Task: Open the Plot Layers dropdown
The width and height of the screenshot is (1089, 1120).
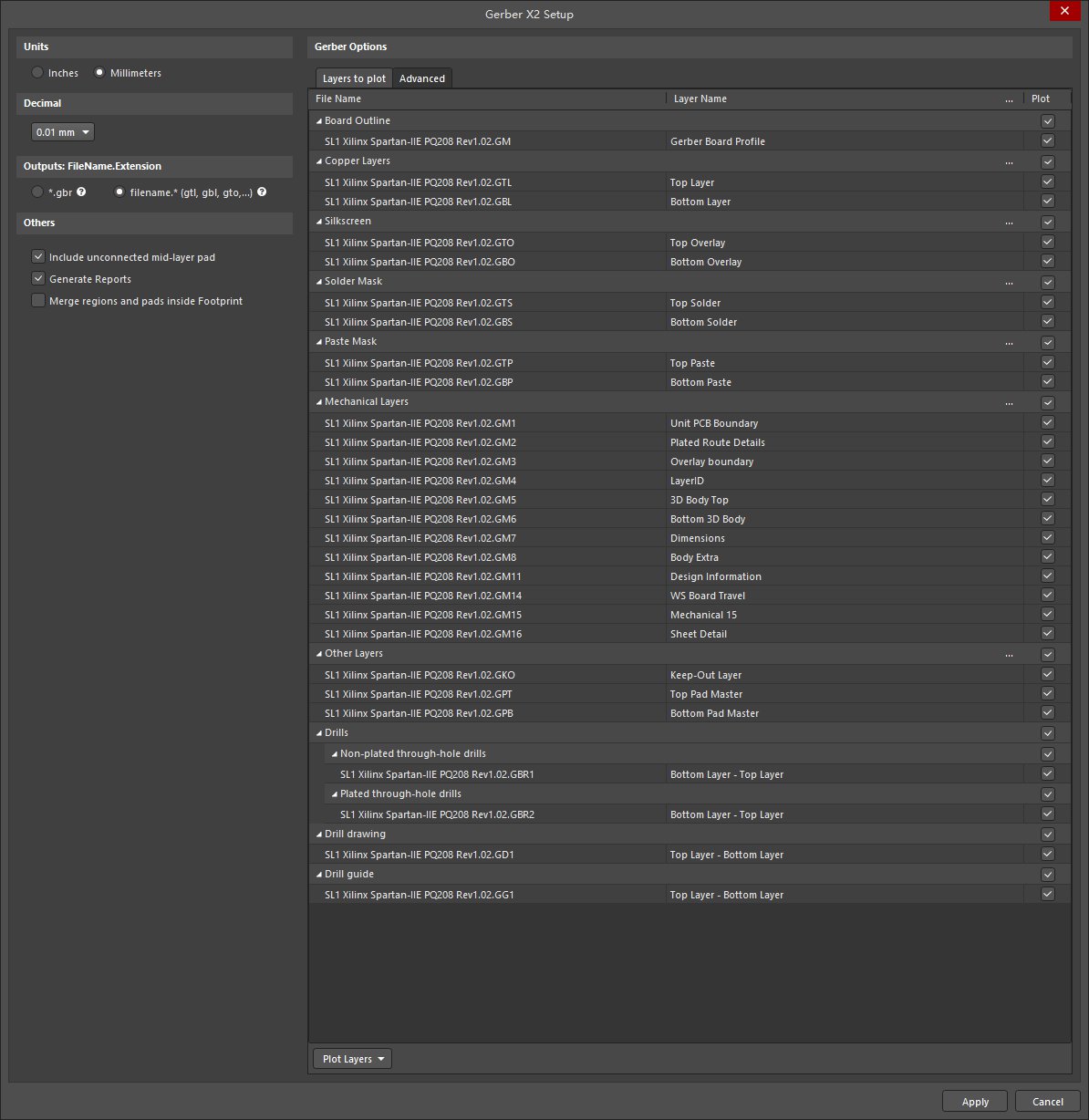Action: (x=352, y=1059)
